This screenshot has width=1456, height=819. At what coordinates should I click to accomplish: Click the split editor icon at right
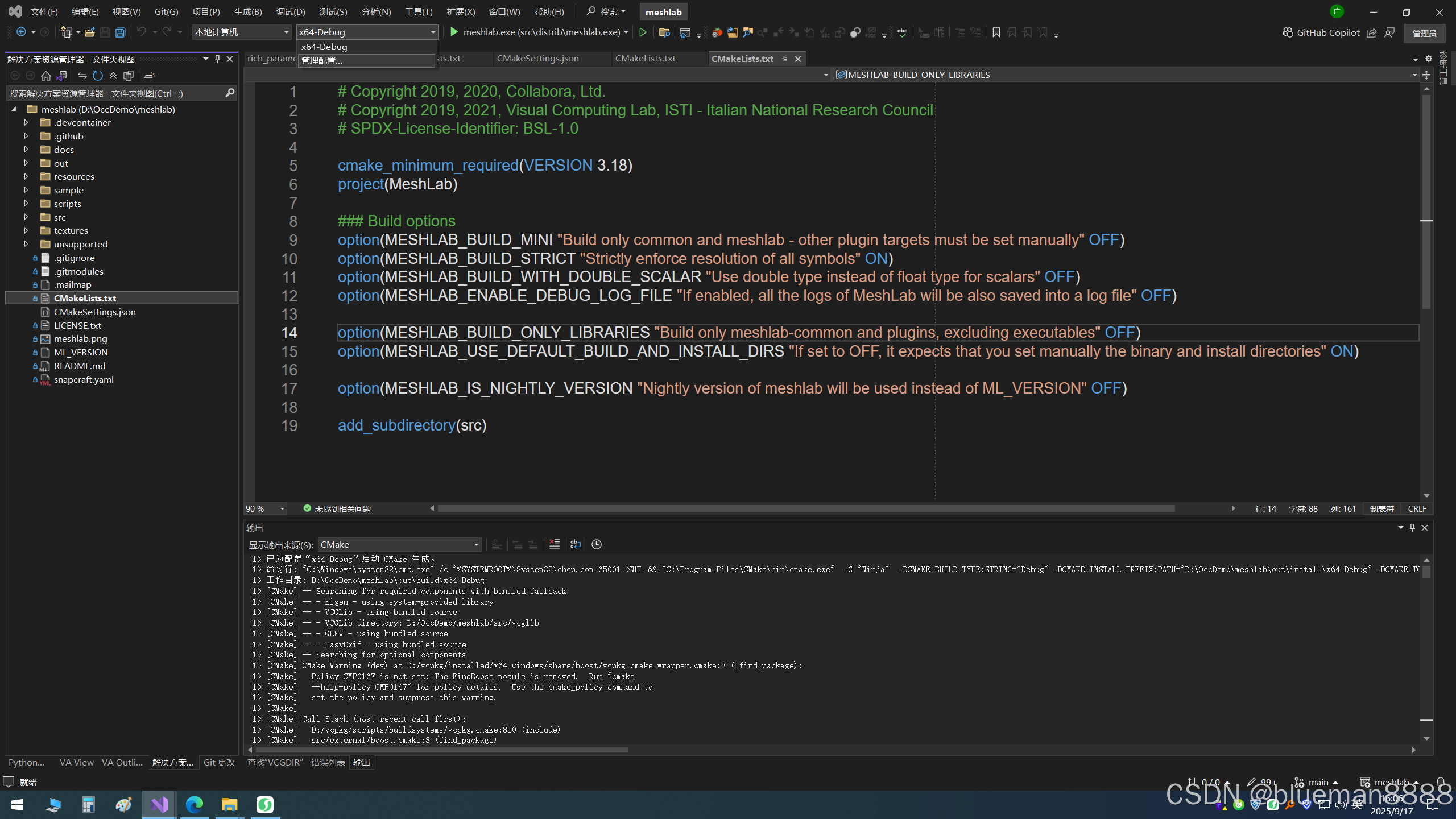[x=1426, y=75]
